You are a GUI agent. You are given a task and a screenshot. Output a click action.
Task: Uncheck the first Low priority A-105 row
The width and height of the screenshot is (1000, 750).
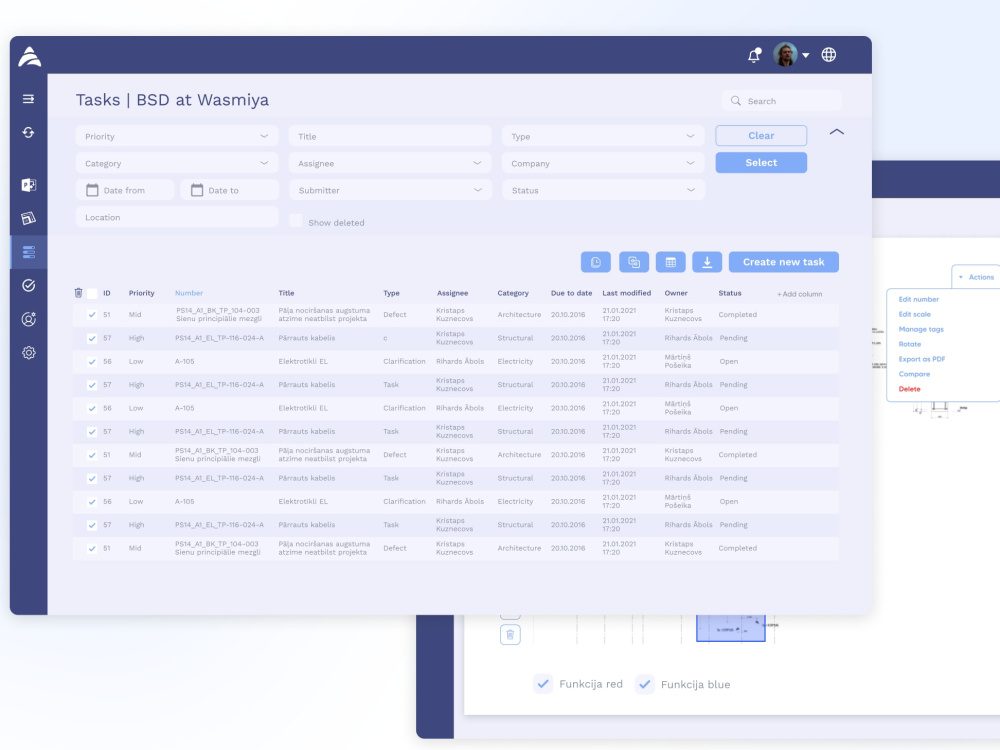click(x=92, y=362)
